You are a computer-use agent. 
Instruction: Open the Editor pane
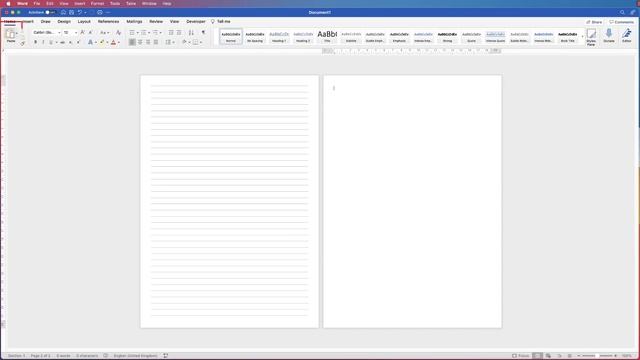627,36
